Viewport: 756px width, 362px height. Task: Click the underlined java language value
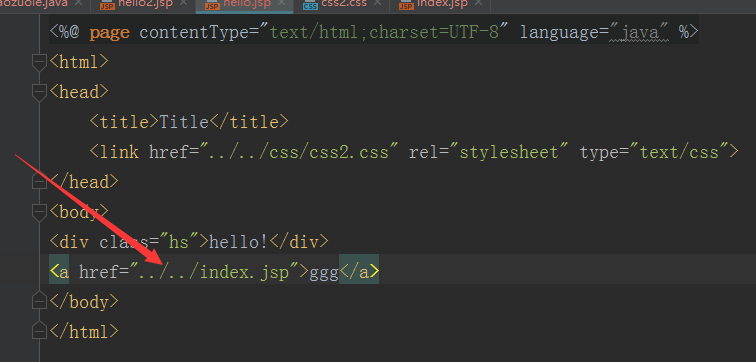639,32
